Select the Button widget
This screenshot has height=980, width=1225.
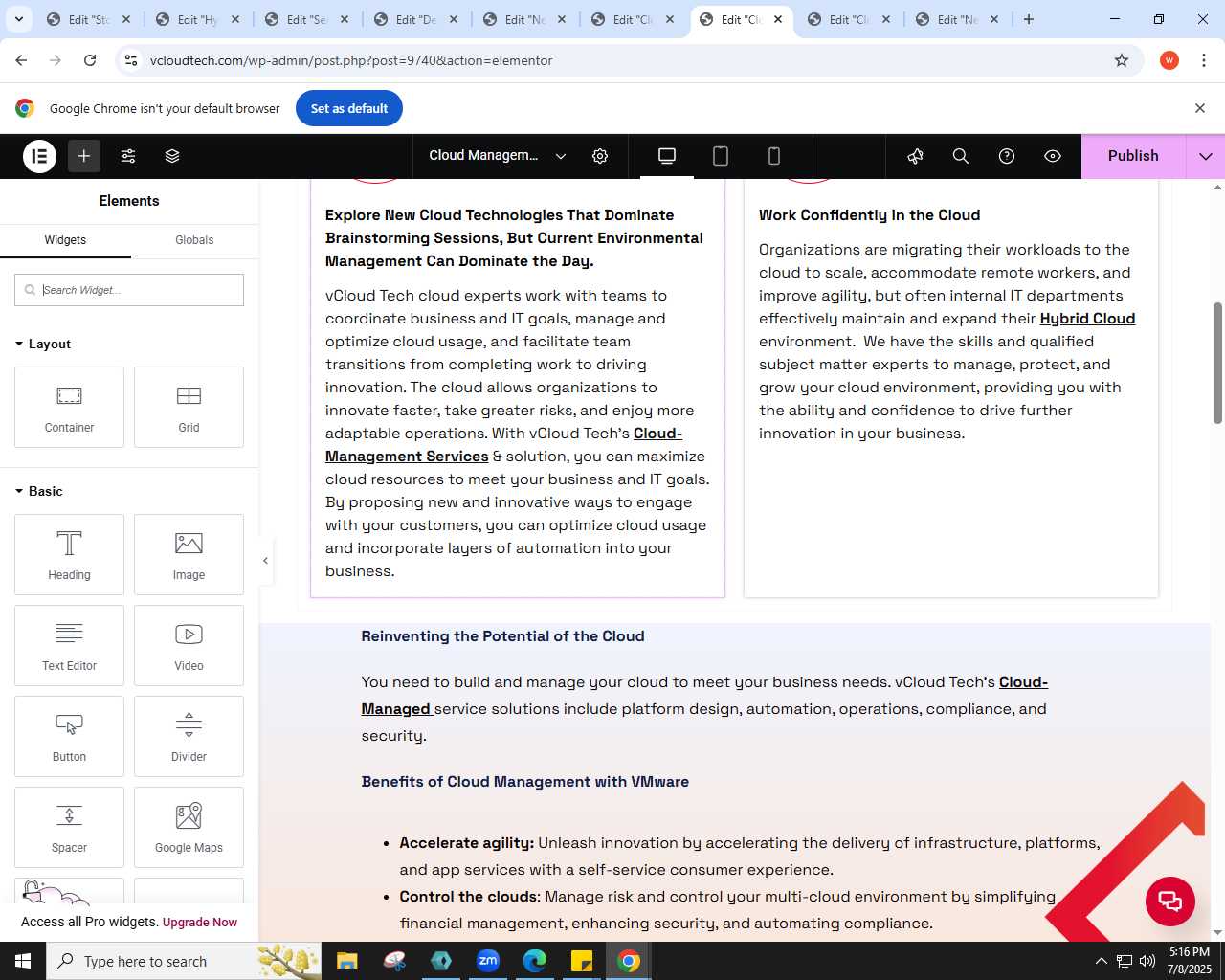[x=69, y=736]
